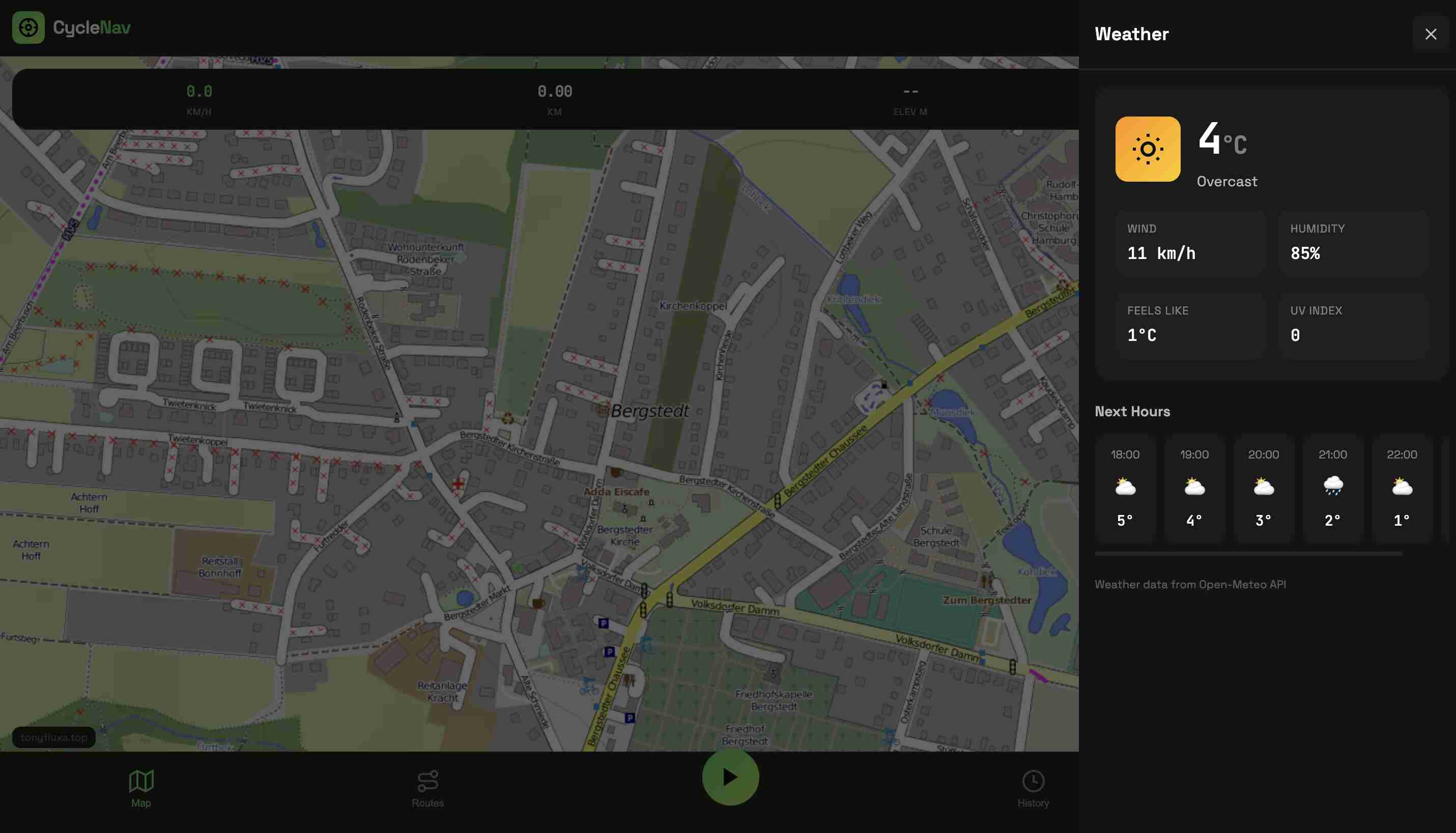The height and width of the screenshot is (833, 1456).
Task: Click the speed KM/H readout
Action: [199, 99]
